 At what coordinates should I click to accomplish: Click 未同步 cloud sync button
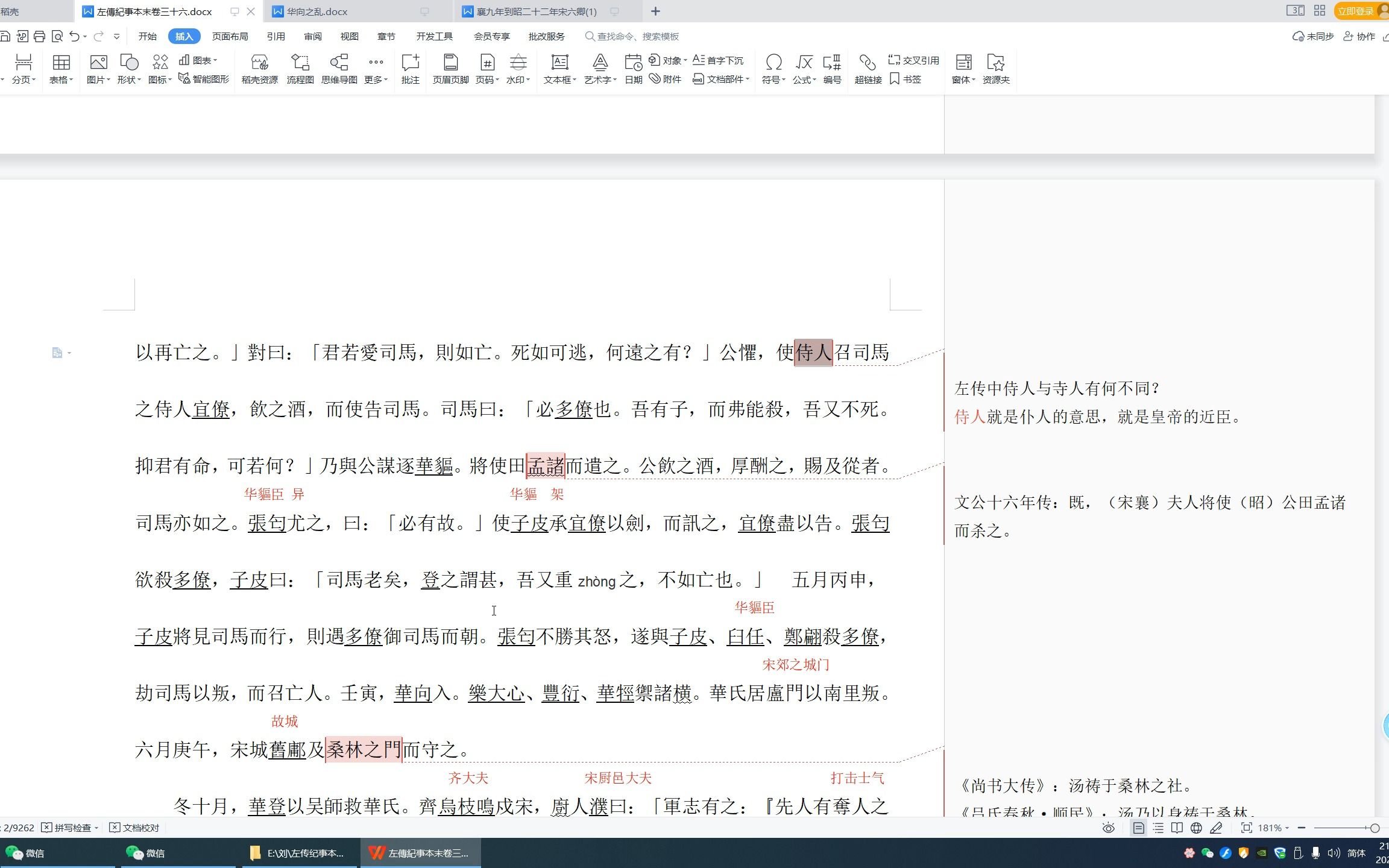point(1314,36)
